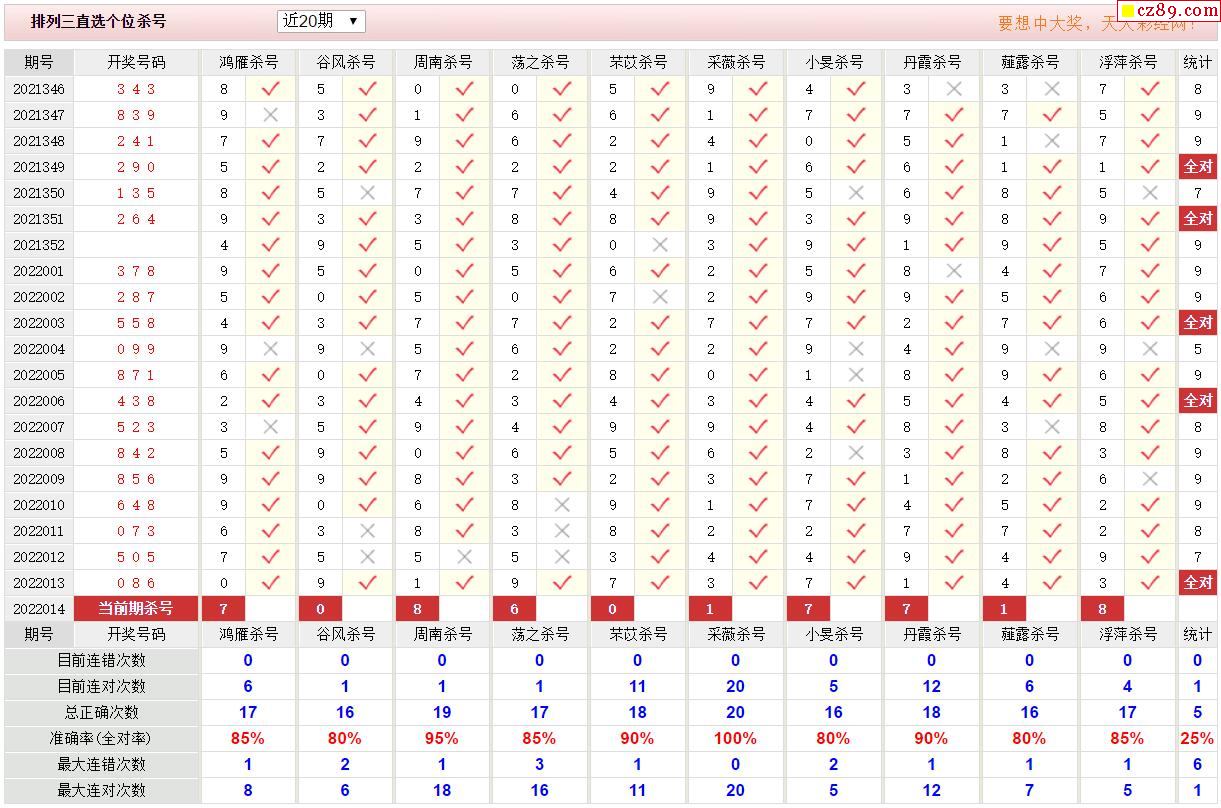Click winning numbers 3 4 3
This screenshot has height=808, width=1221.
pos(136,89)
